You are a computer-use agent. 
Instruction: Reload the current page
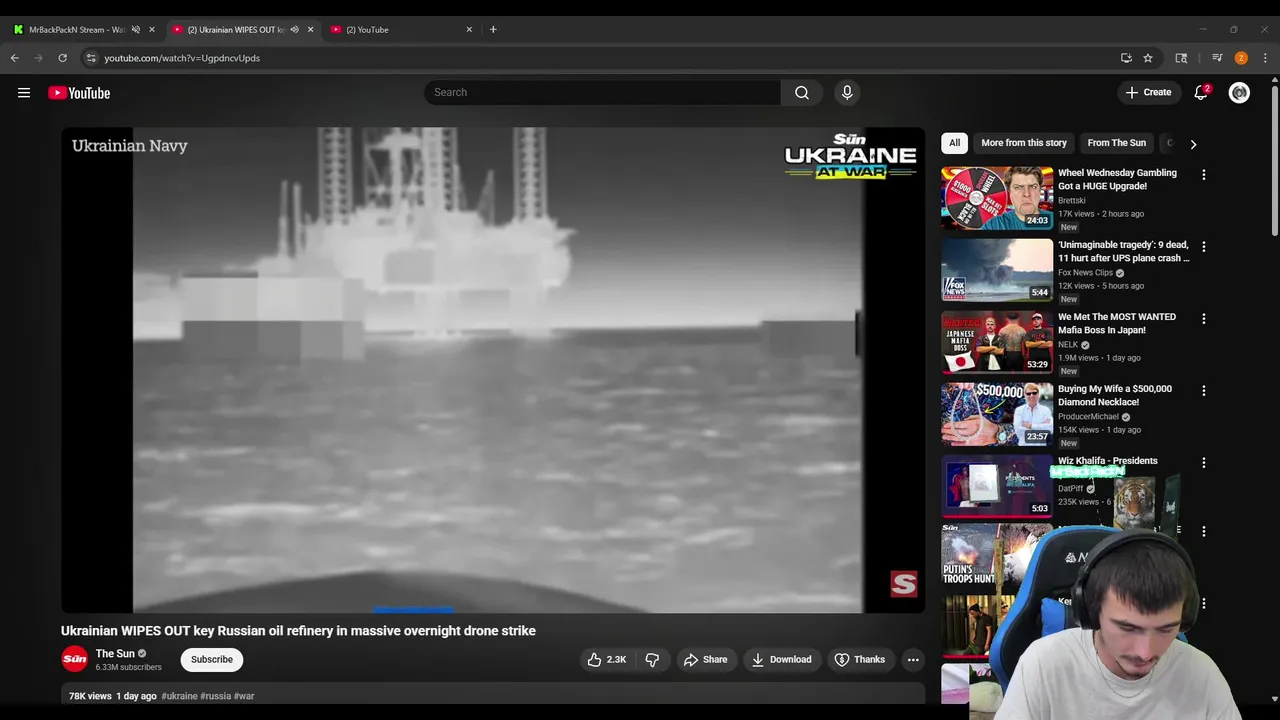(x=62, y=58)
